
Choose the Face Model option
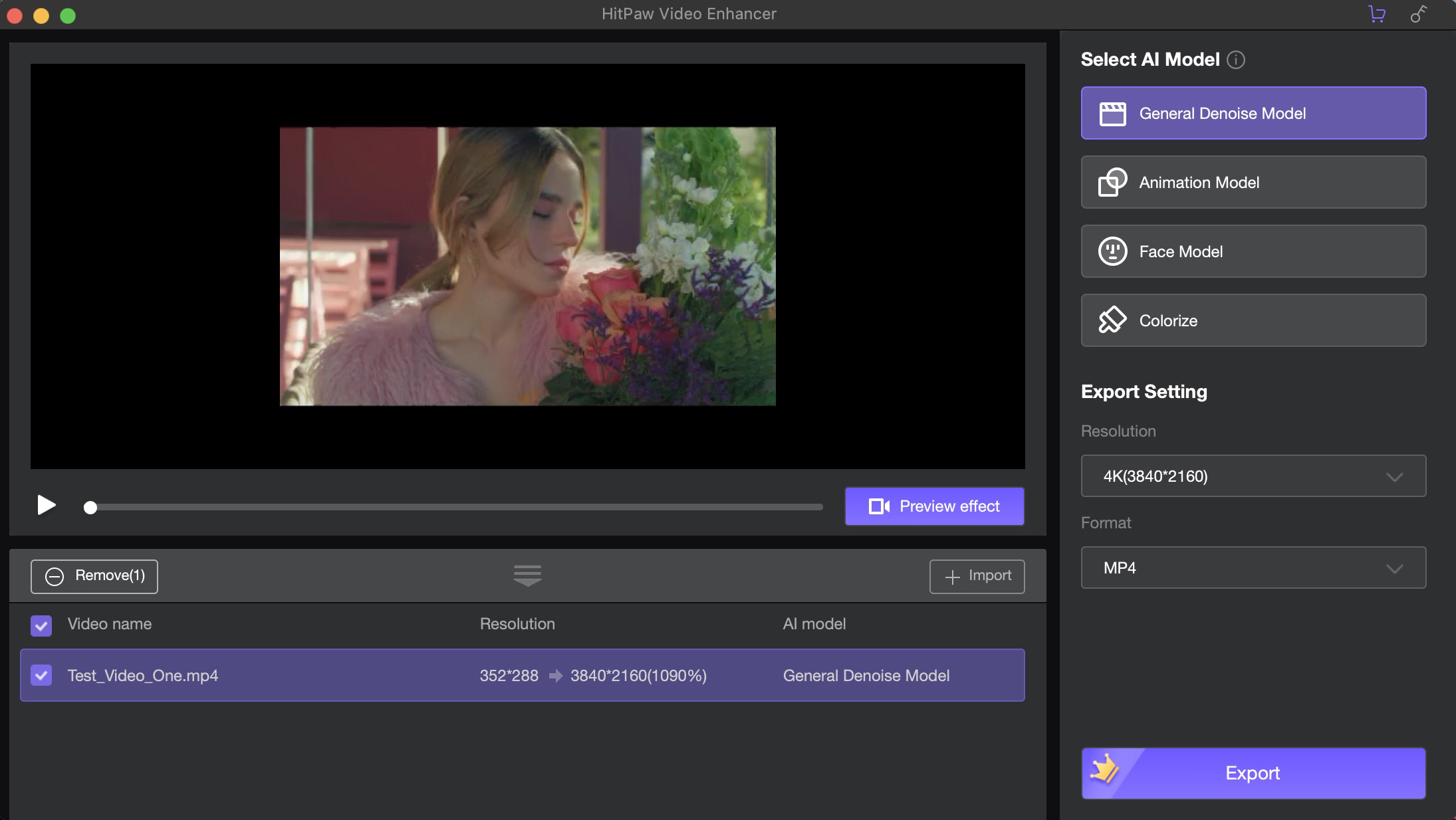1253,251
